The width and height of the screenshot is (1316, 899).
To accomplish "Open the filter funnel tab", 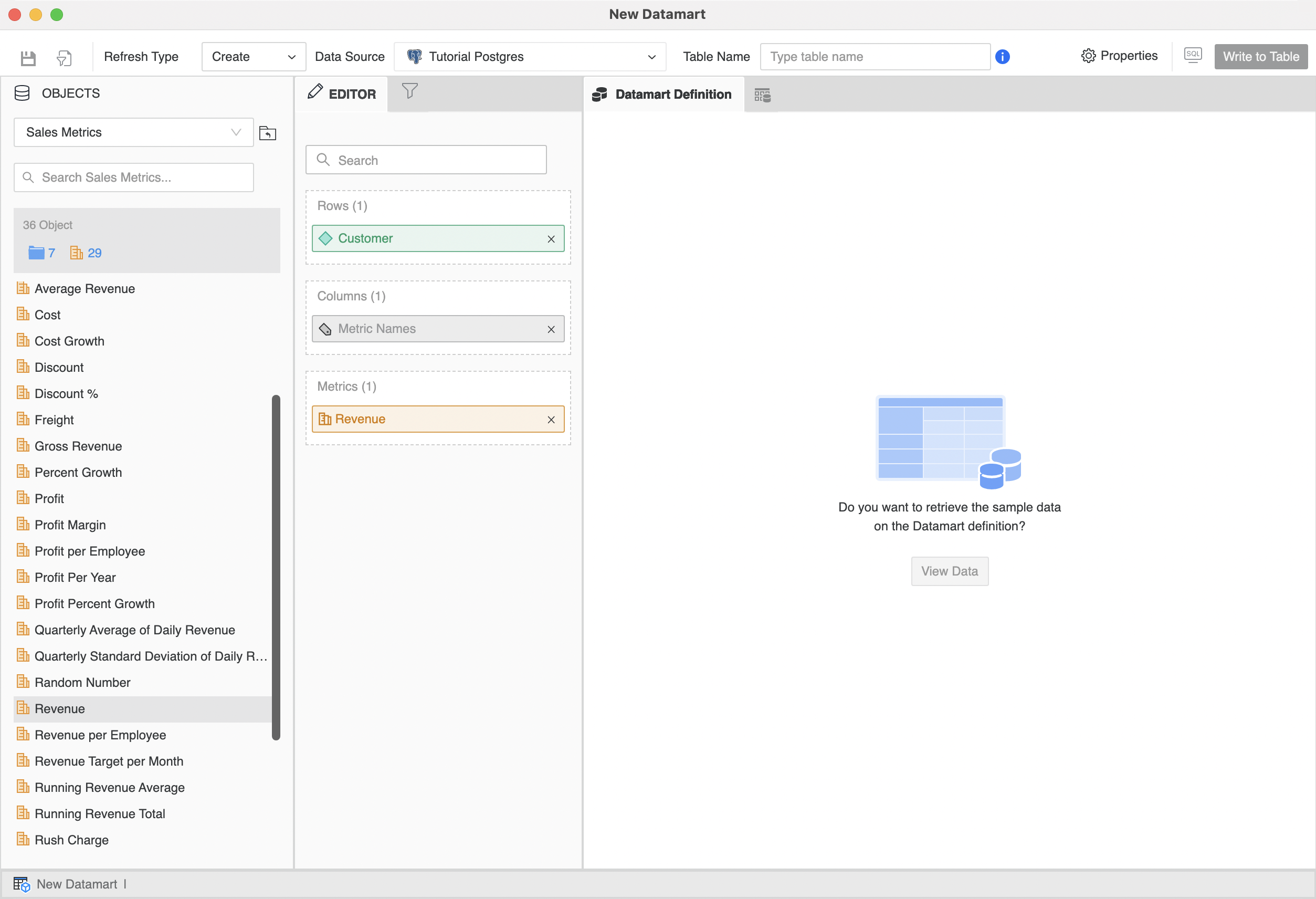I will [409, 91].
